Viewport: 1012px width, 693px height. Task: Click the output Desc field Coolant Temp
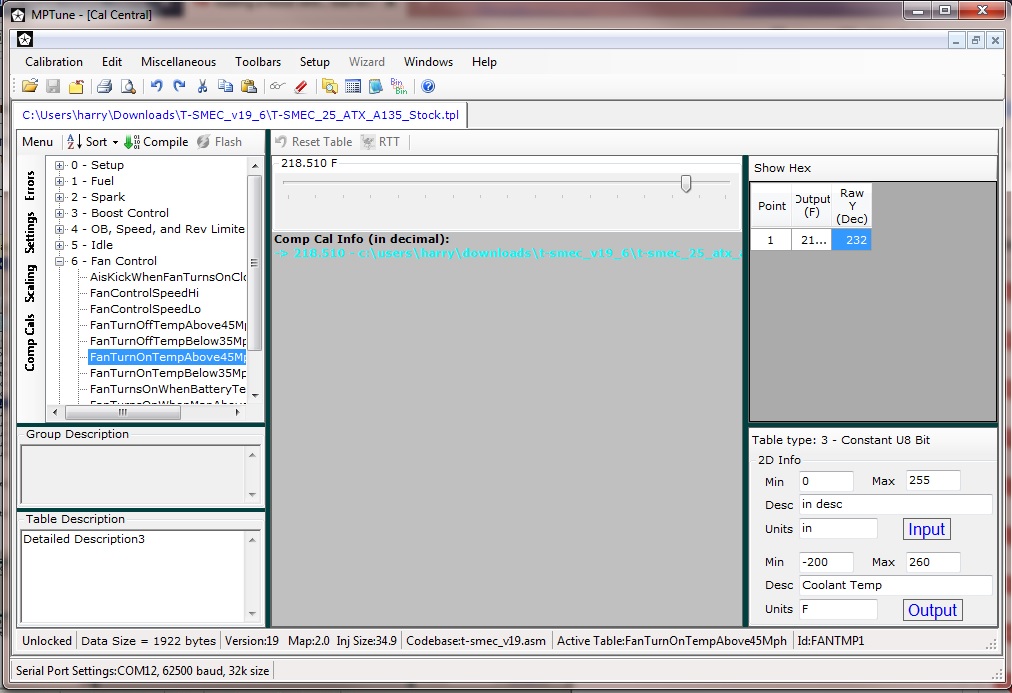[895, 585]
